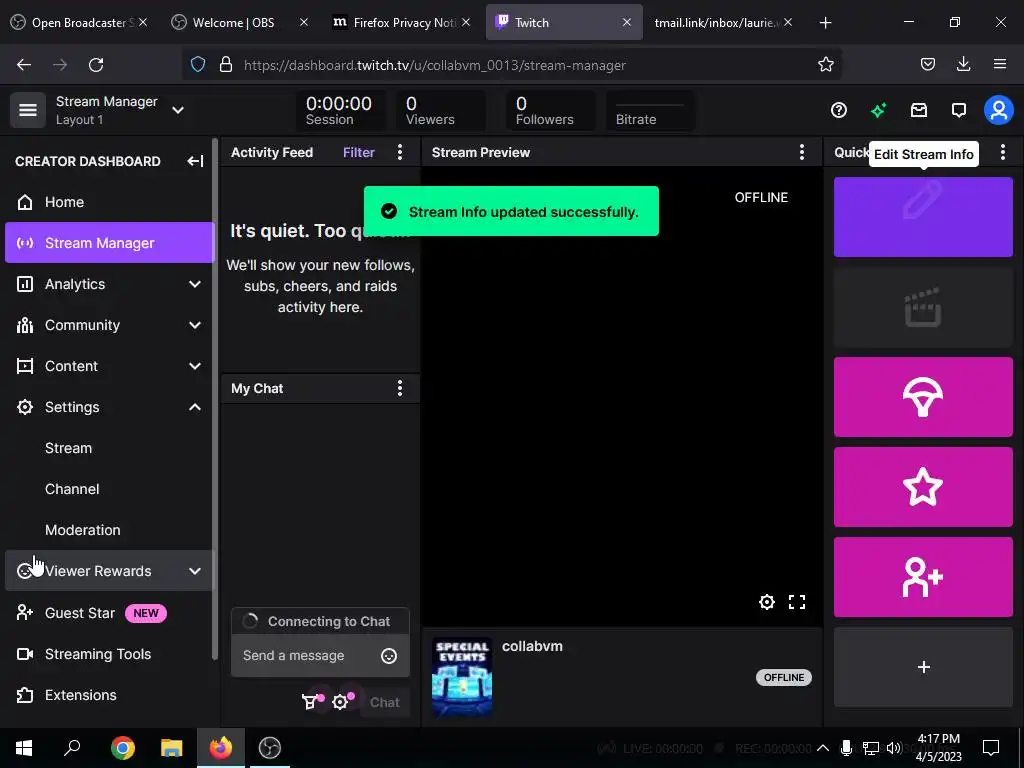Open the notifications inbox icon
This screenshot has height=768, width=1024.
919,110
